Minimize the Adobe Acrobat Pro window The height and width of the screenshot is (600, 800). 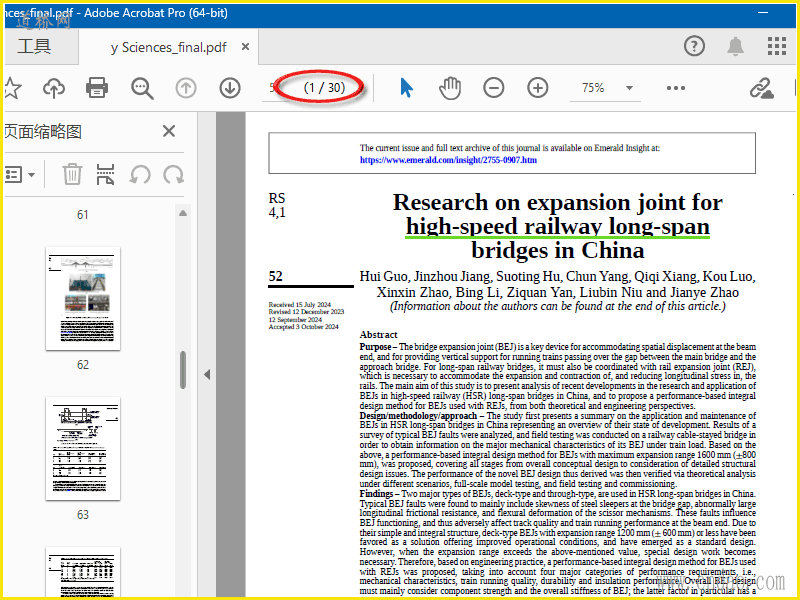click(763, 13)
